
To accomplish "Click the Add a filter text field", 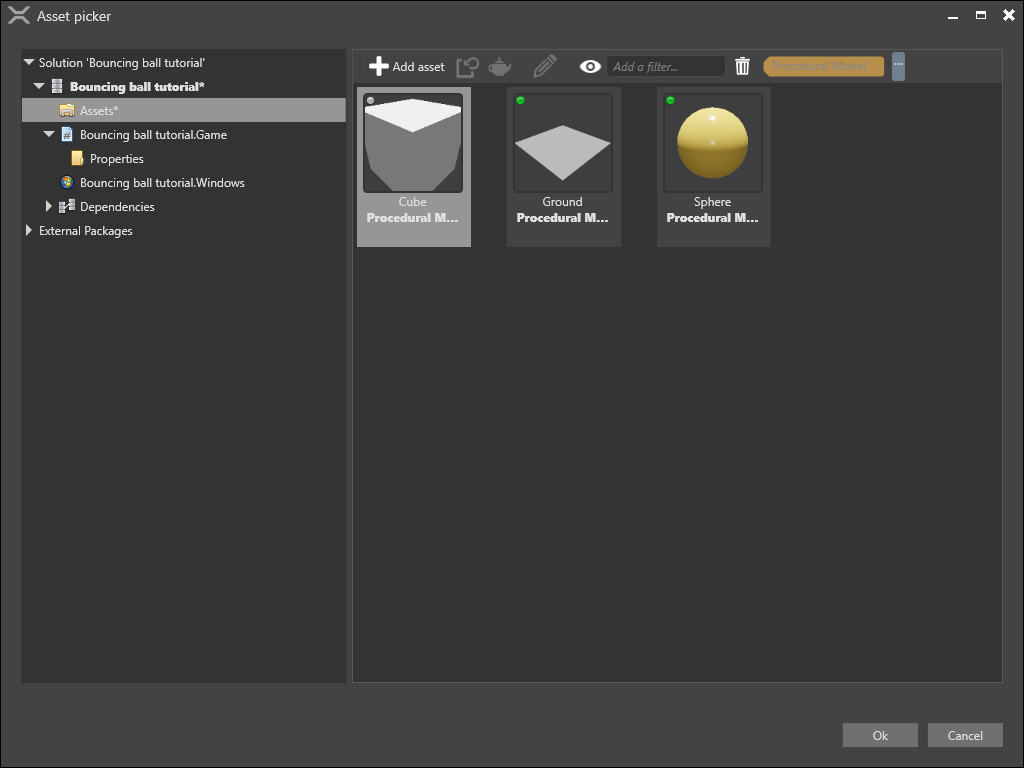I will tap(665, 66).
